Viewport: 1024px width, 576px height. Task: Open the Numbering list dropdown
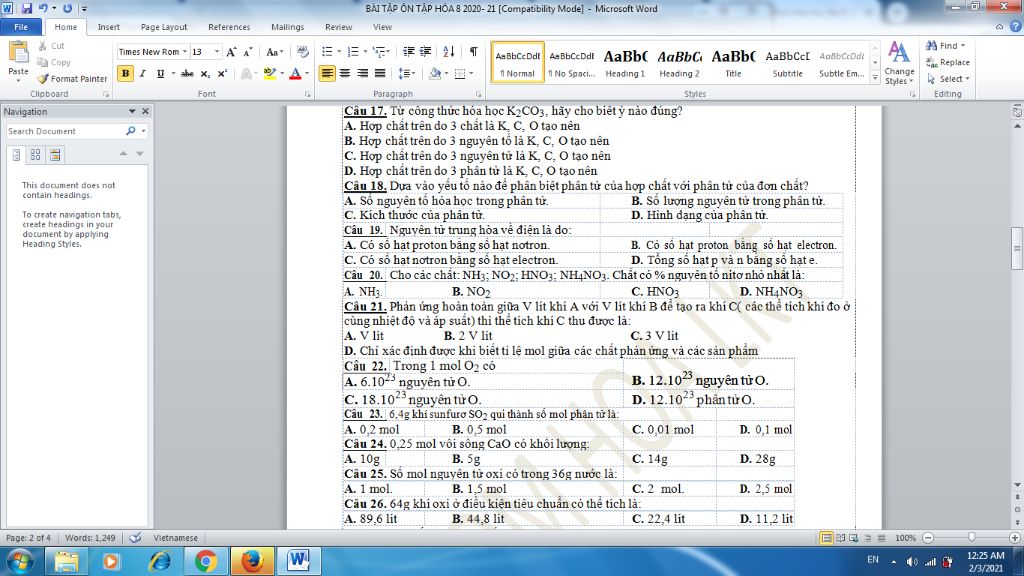tap(365, 52)
